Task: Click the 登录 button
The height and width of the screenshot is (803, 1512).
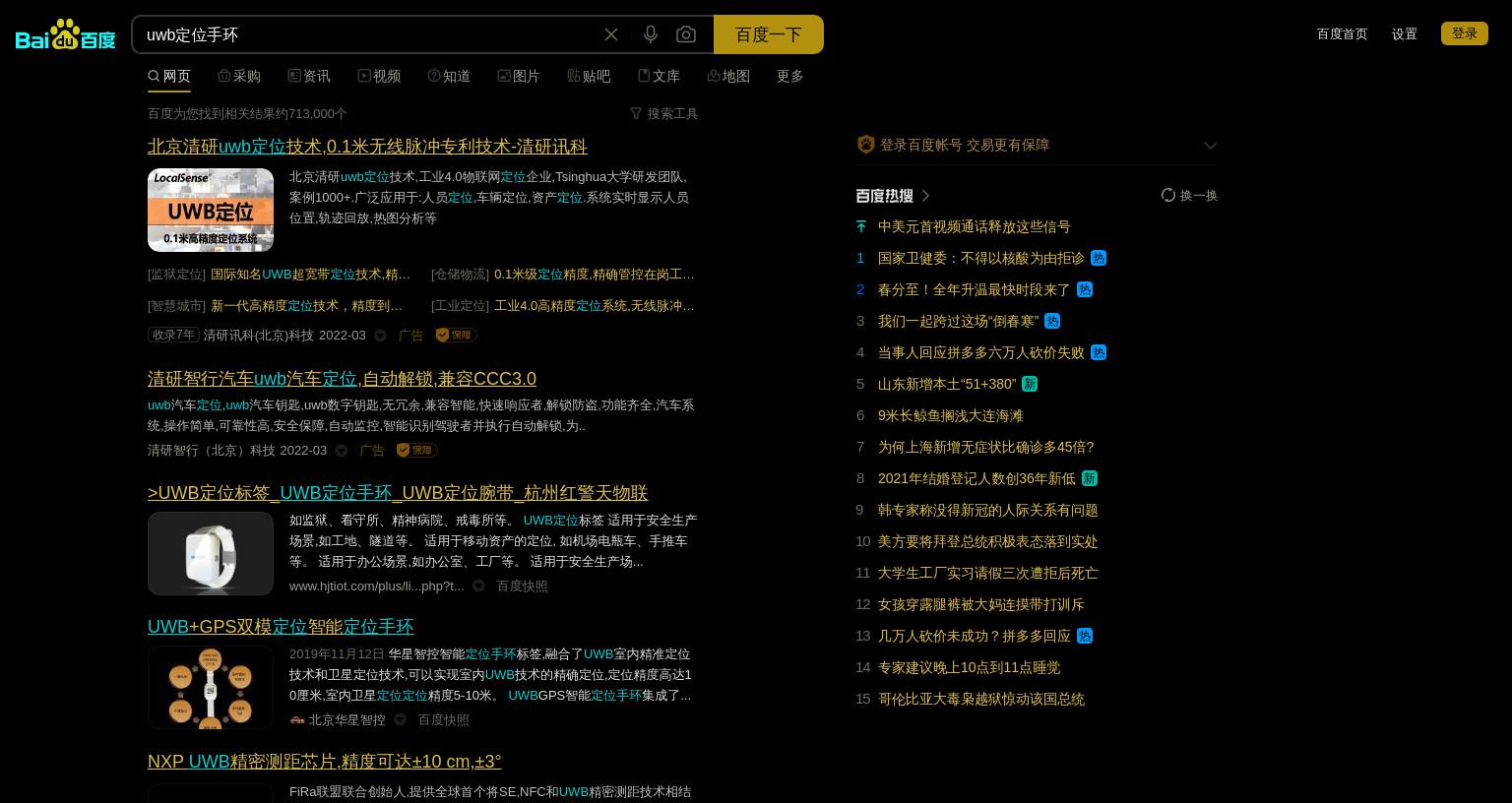Action: click(x=1465, y=33)
